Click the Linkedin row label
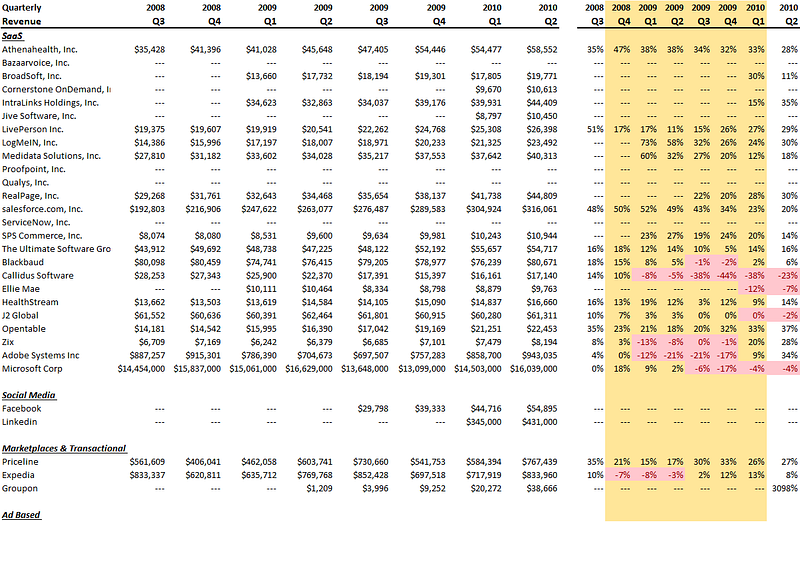 [x=19, y=422]
